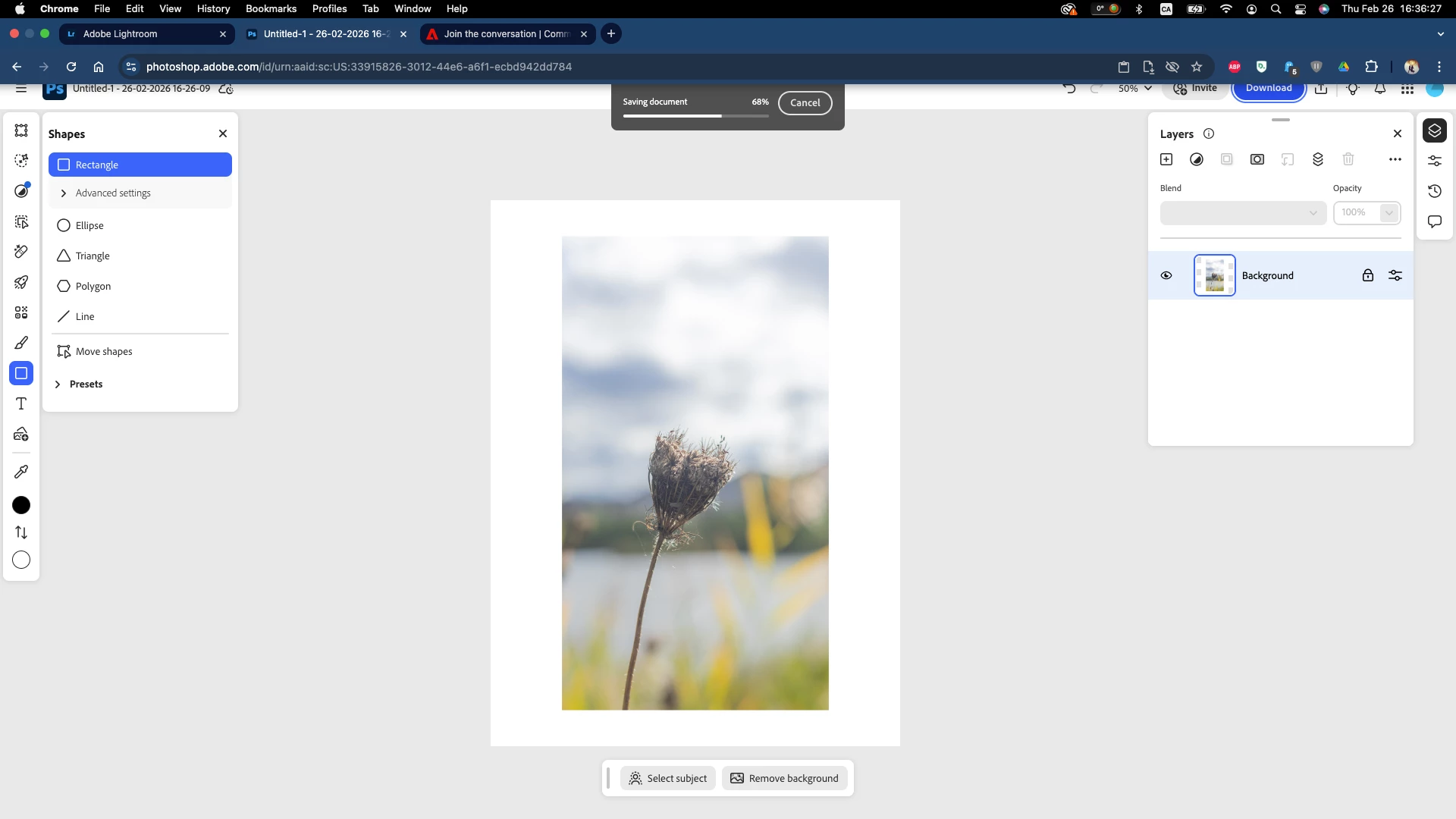Select the Brush tool in toolbar
The image size is (1456, 819).
click(x=21, y=343)
